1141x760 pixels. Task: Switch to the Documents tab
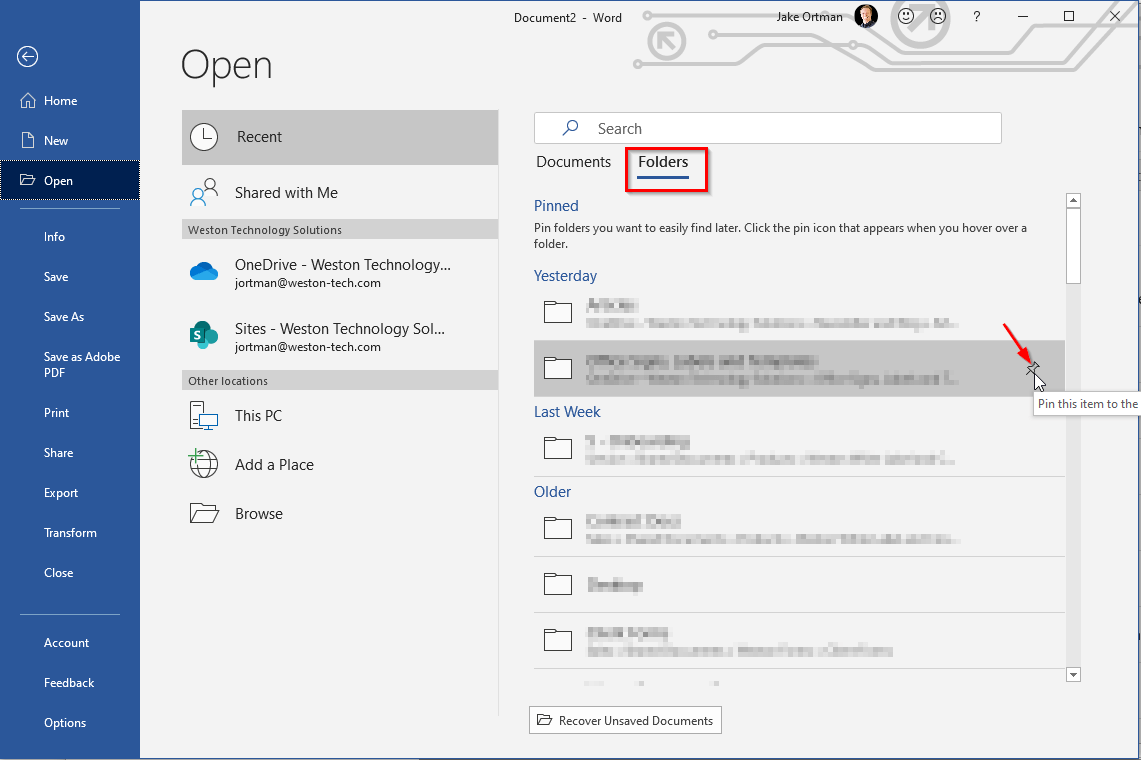[573, 162]
